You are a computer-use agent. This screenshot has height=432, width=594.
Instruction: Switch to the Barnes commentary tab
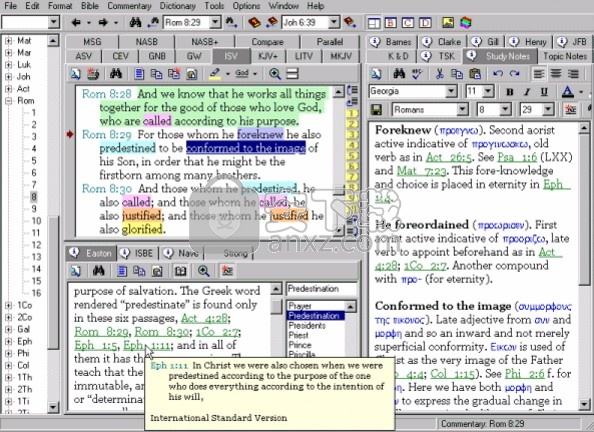391,42
